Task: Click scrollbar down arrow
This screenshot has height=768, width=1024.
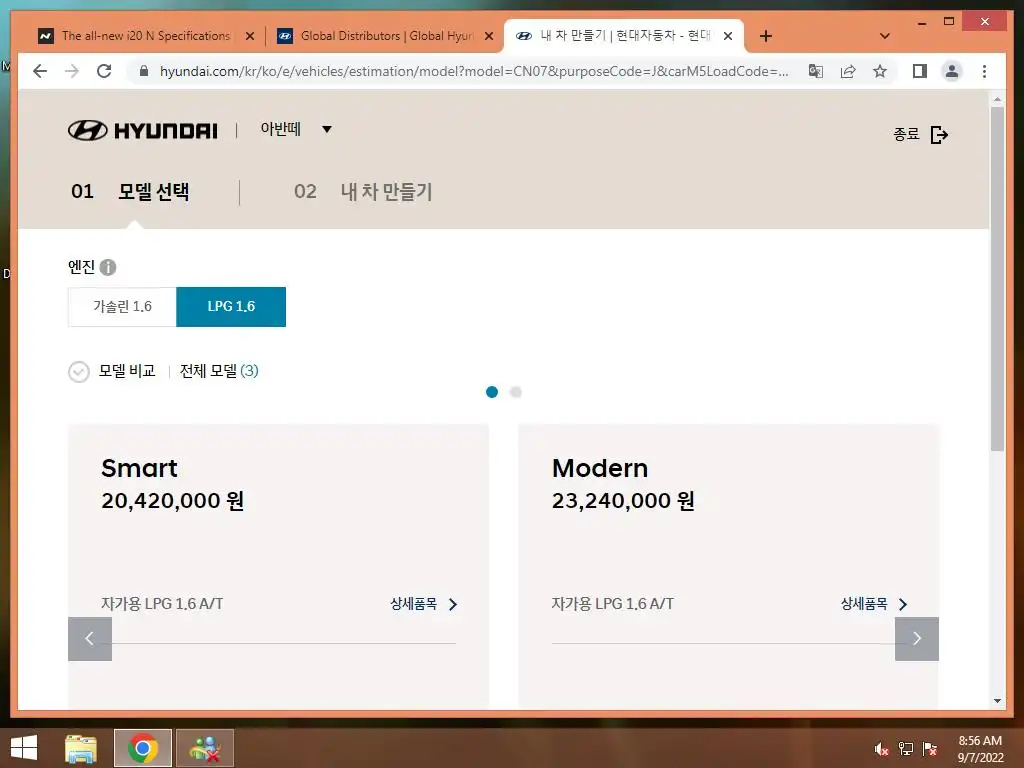Action: coord(997,701)
